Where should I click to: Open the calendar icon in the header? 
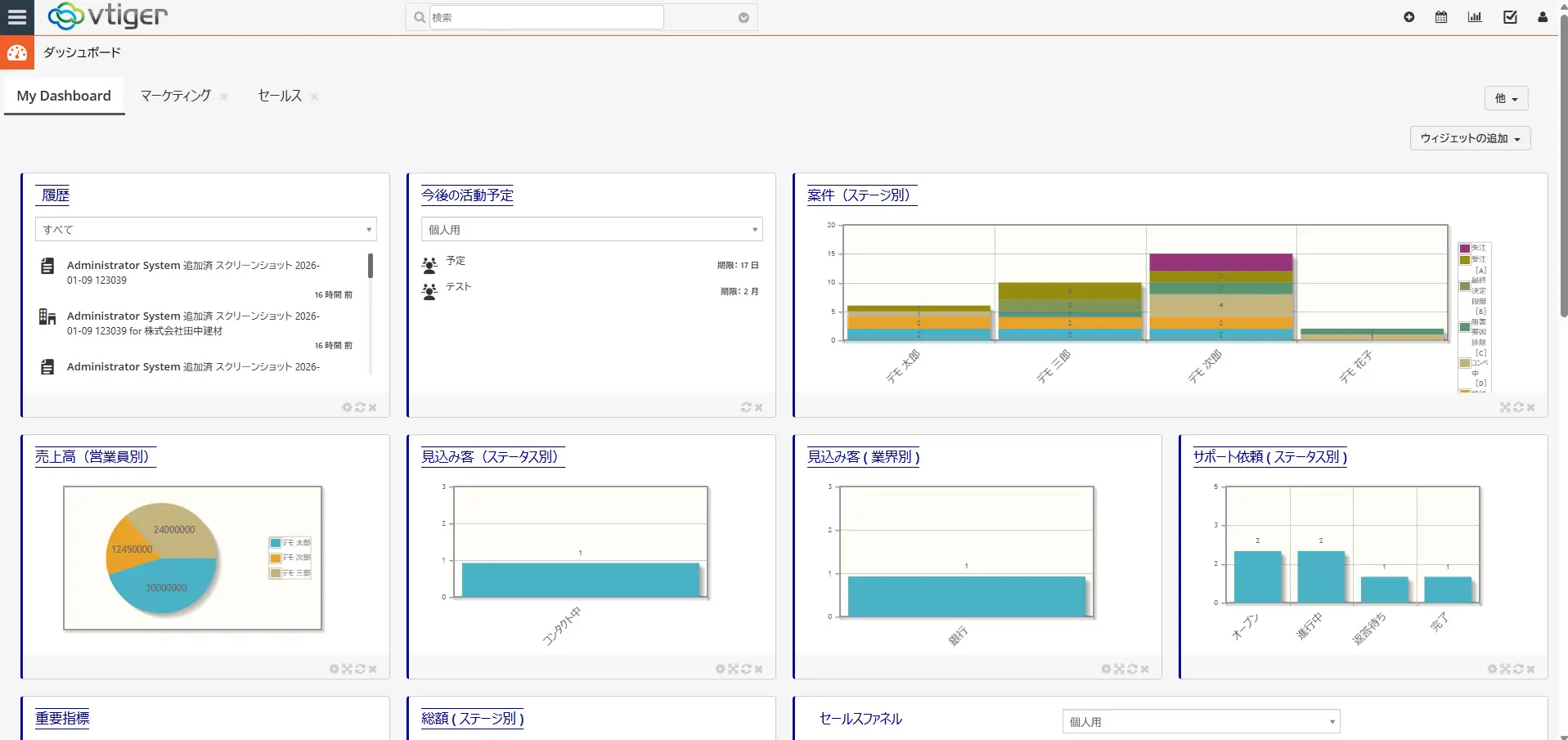point(1441,17)
